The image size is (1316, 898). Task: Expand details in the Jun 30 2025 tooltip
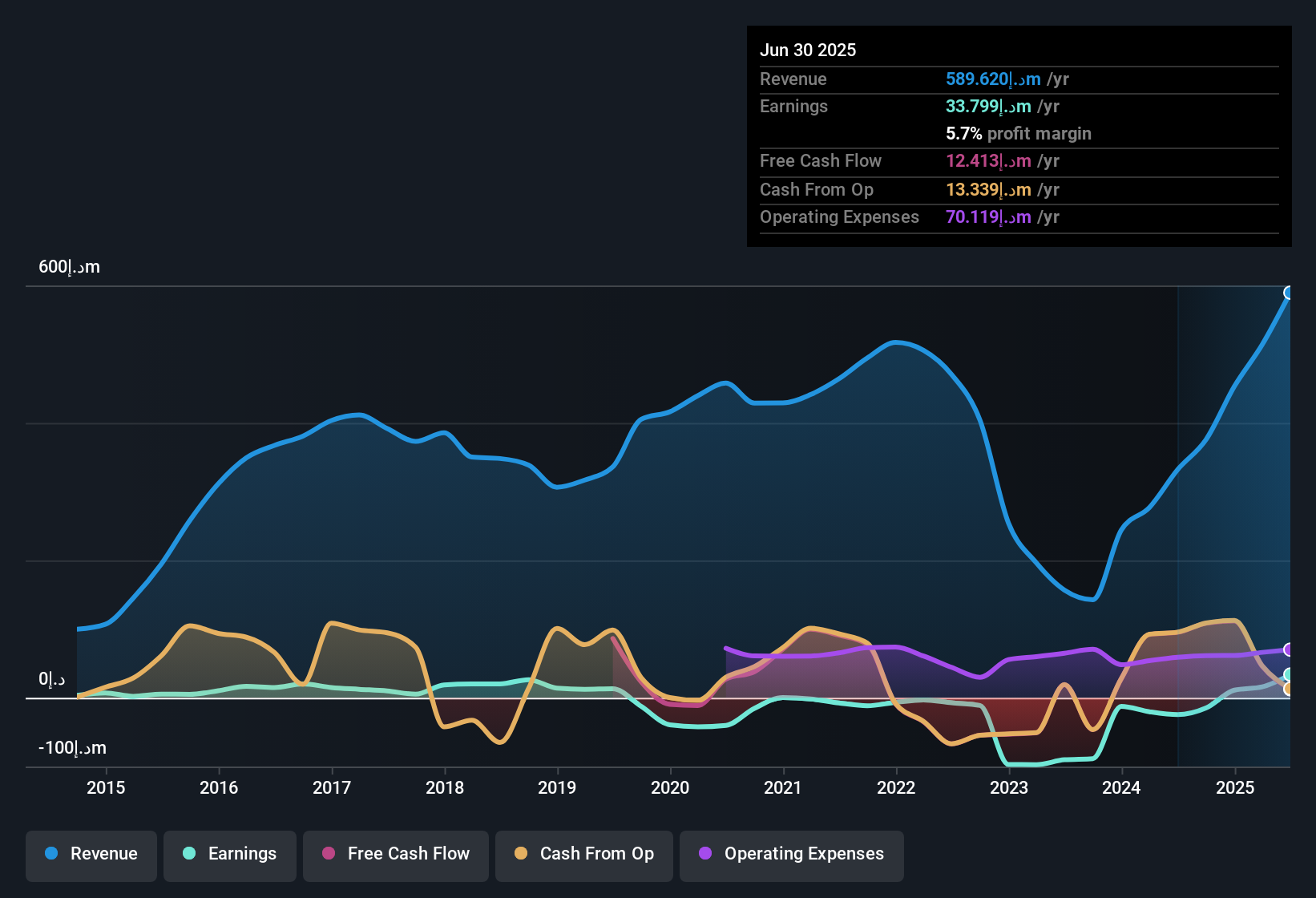click(1018, 136)
